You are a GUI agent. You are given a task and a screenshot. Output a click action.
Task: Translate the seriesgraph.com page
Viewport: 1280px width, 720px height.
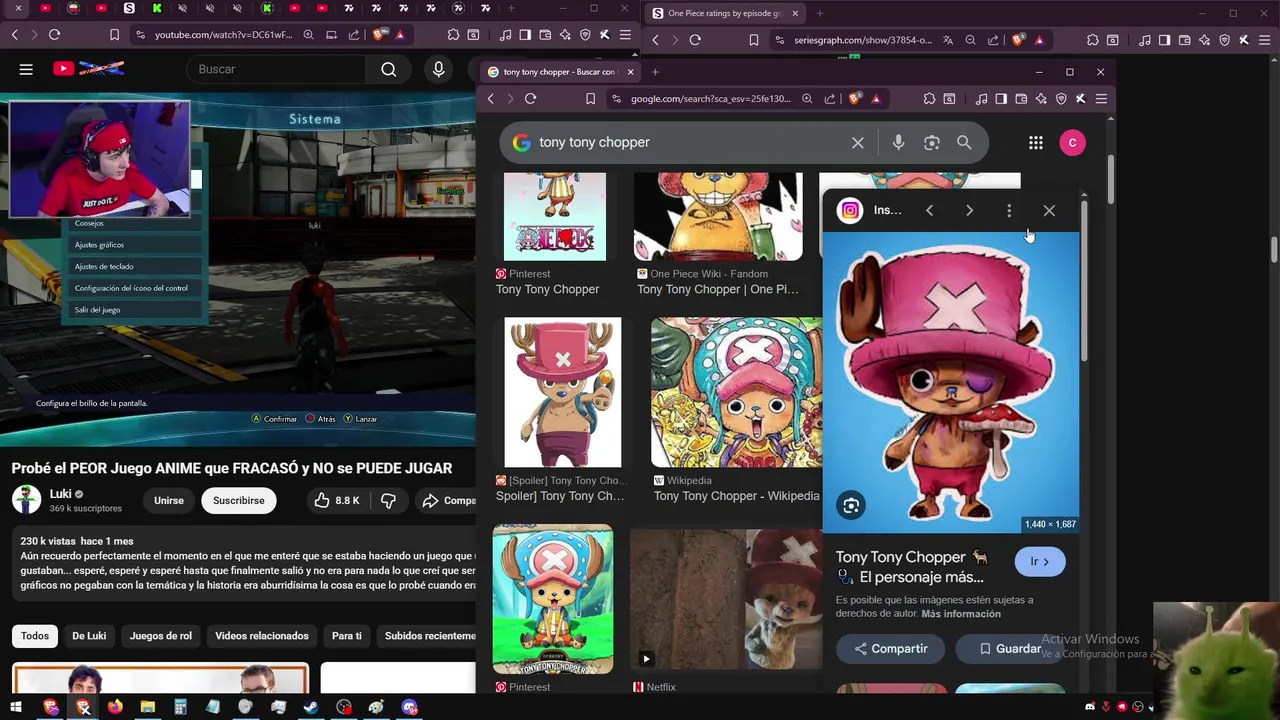click(x=948, y=40)
